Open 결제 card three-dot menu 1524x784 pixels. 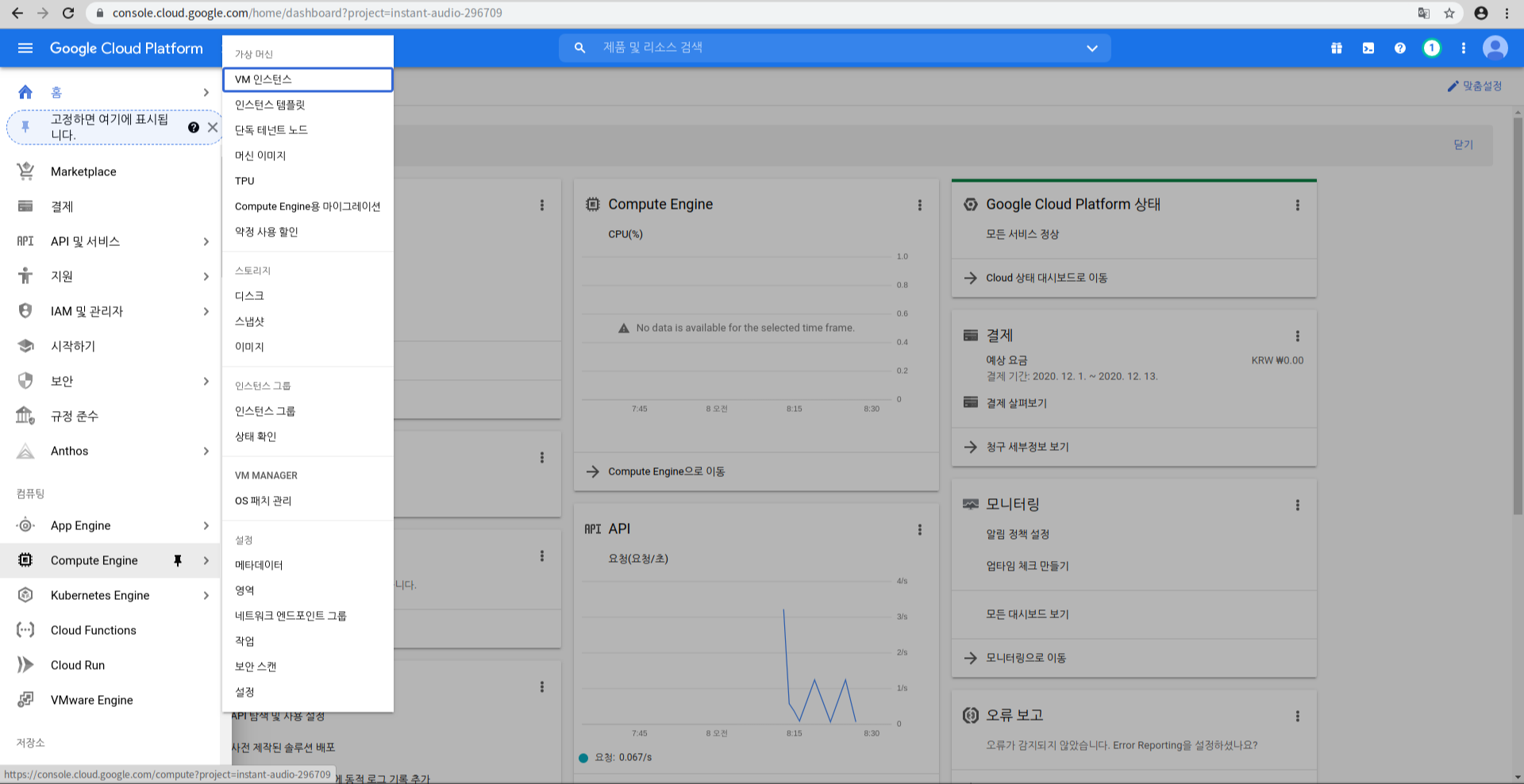click(1298, 336)
